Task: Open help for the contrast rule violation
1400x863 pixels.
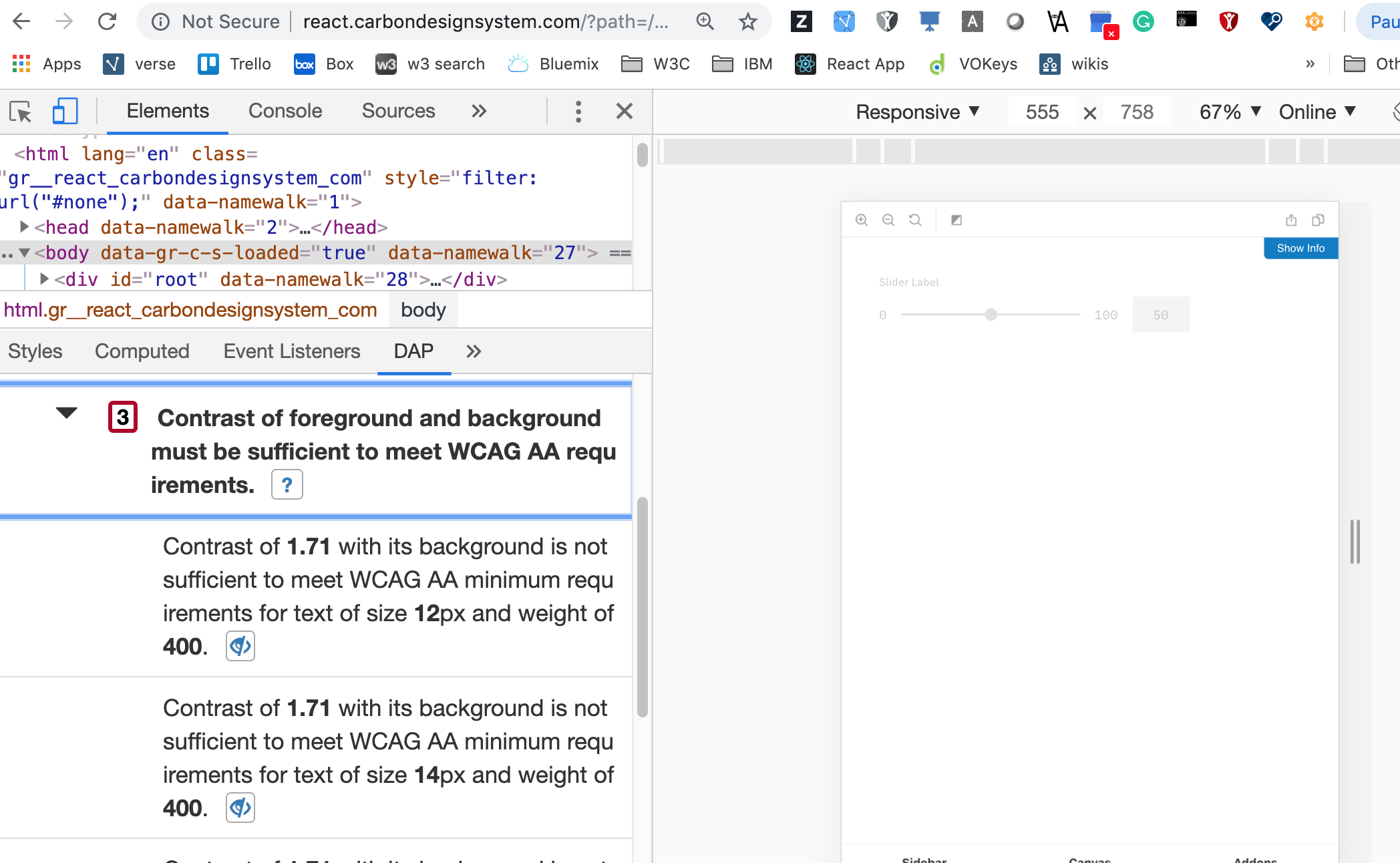Action: (x=287, y=484)
